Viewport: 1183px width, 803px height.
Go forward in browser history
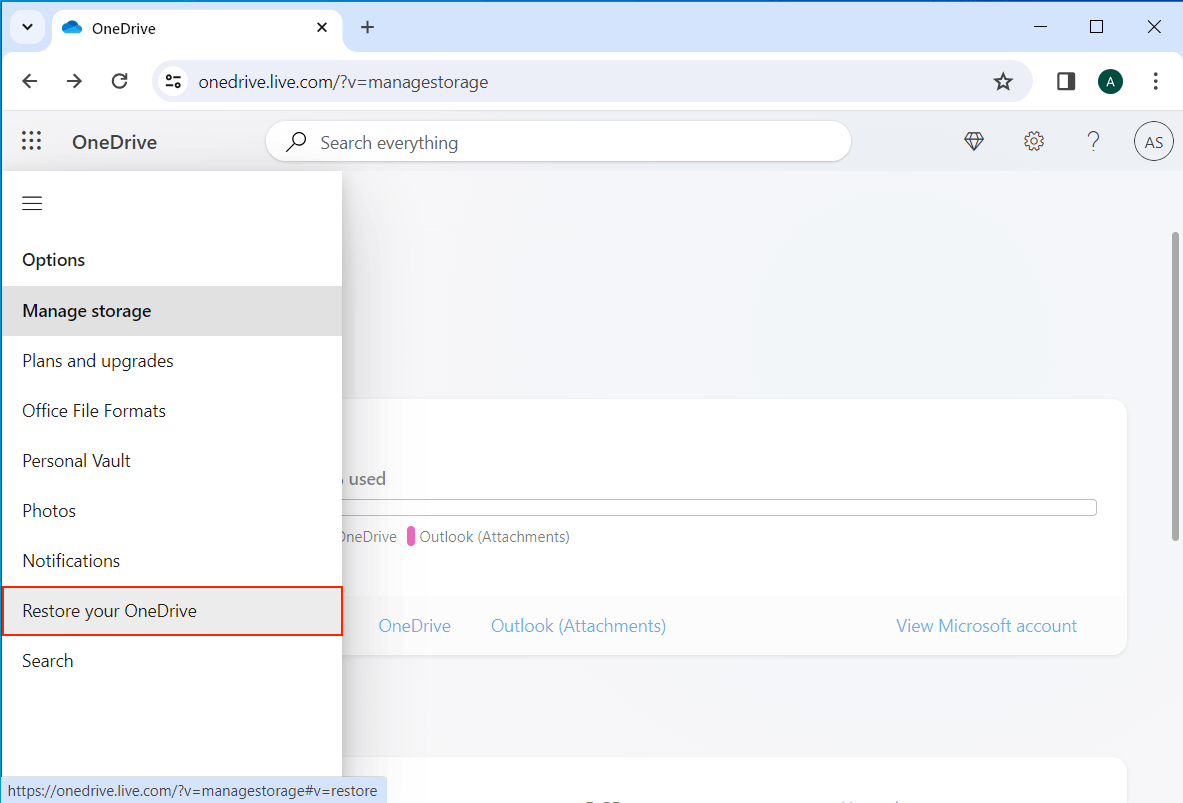click(74, 82)
